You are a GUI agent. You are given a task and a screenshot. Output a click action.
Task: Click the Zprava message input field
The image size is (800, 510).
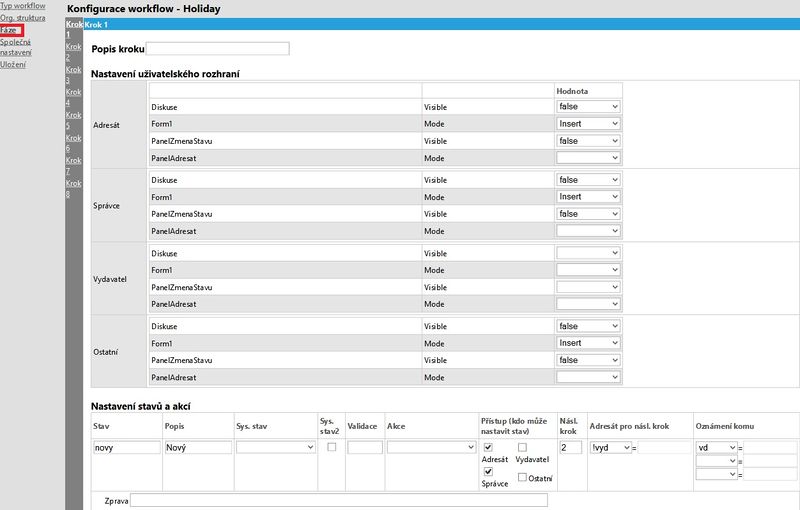[339, 500]
